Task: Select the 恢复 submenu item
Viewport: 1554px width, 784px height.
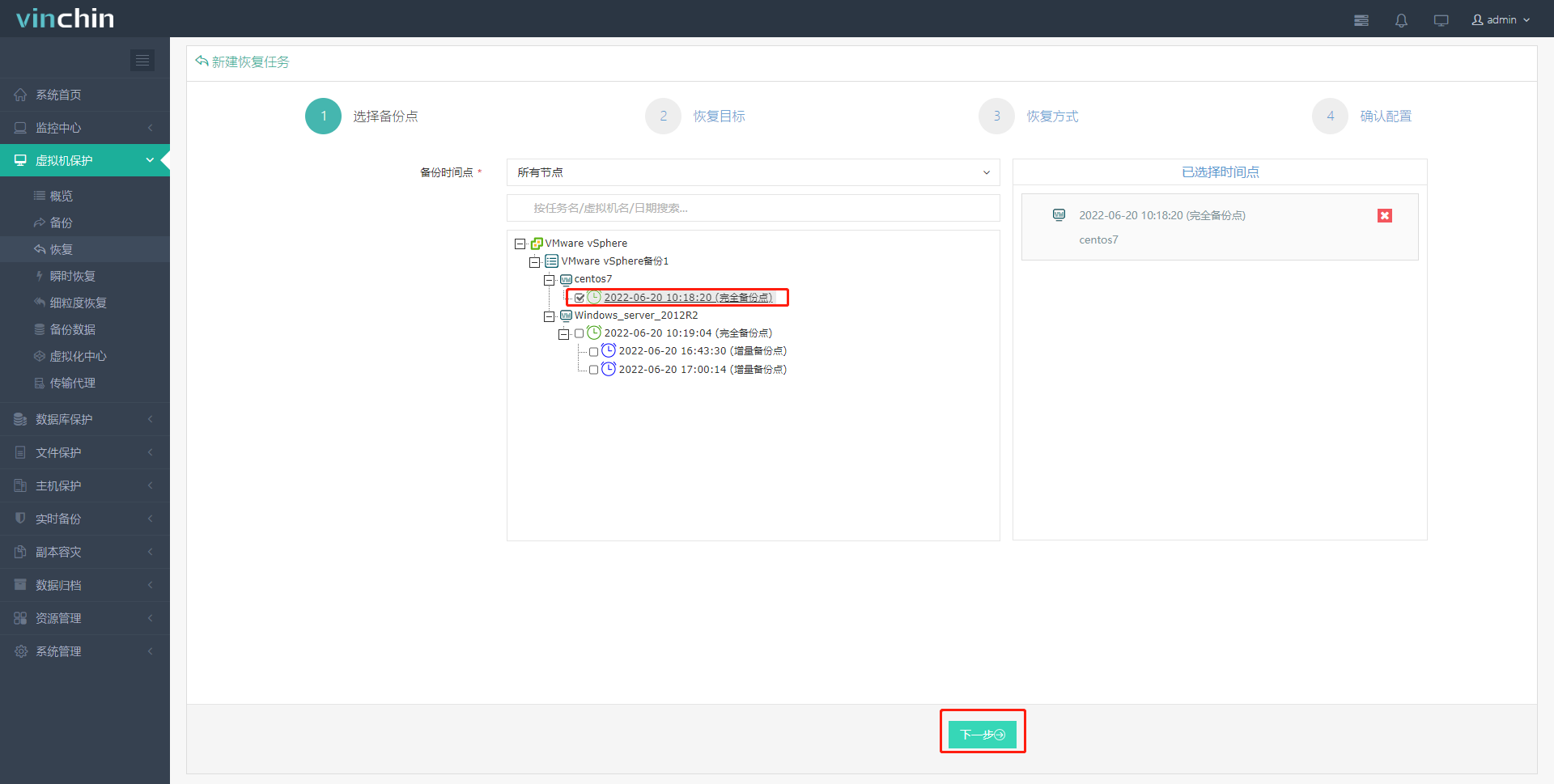Action: (85, 249)
